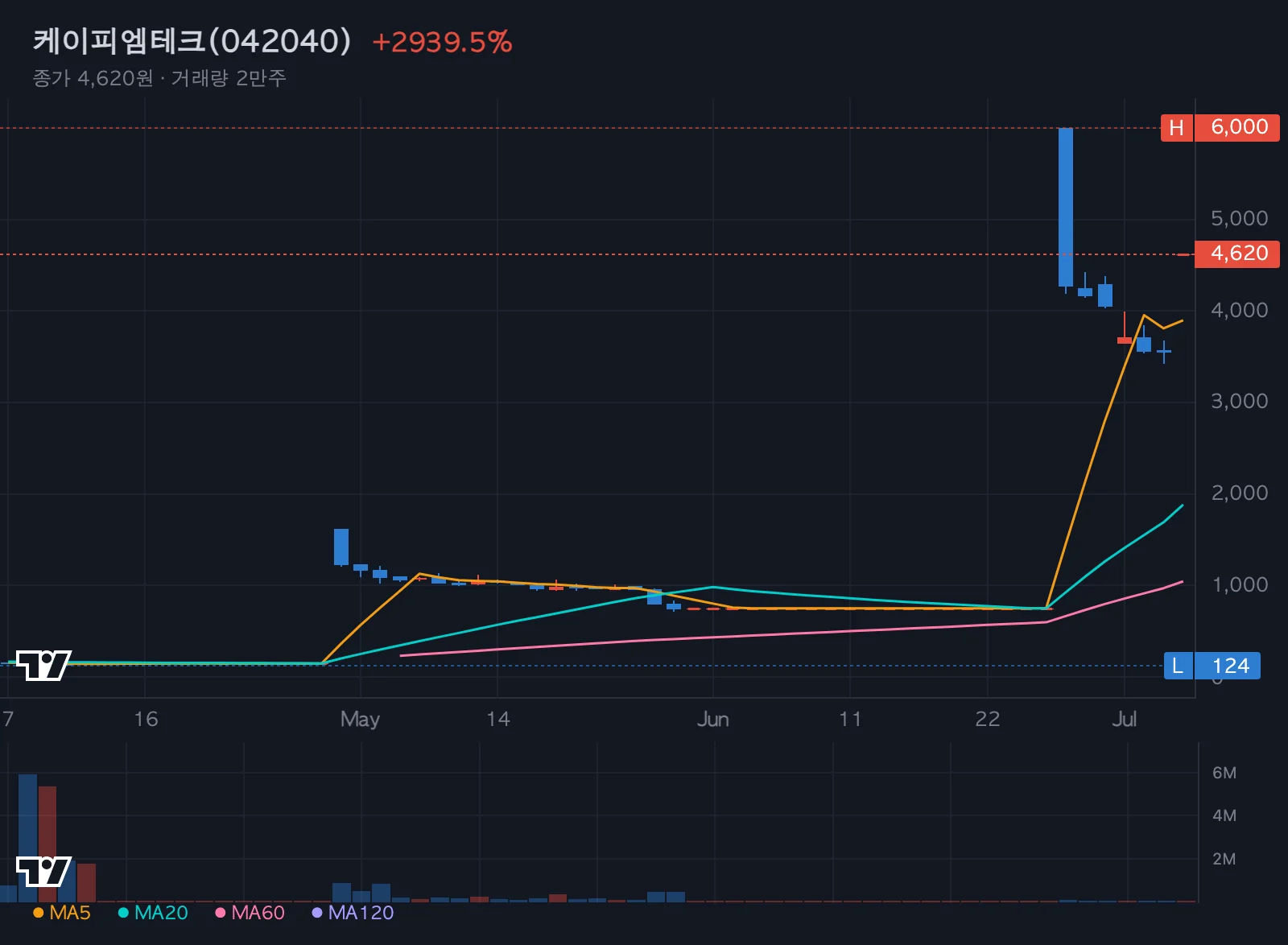The image size is (1288, 945).
Task: Select the purple MA120 legend dot
Action: tap(317, 913)
